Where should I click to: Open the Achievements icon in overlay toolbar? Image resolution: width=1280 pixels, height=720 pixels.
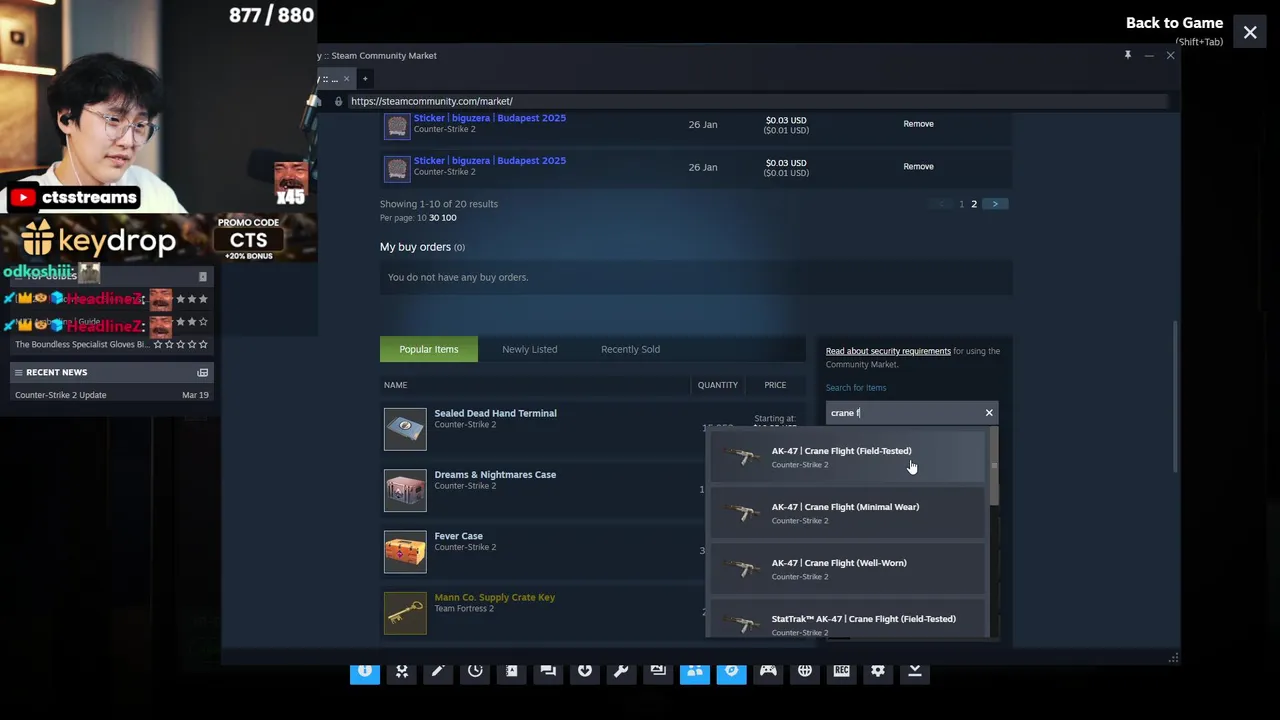point(402,671)
